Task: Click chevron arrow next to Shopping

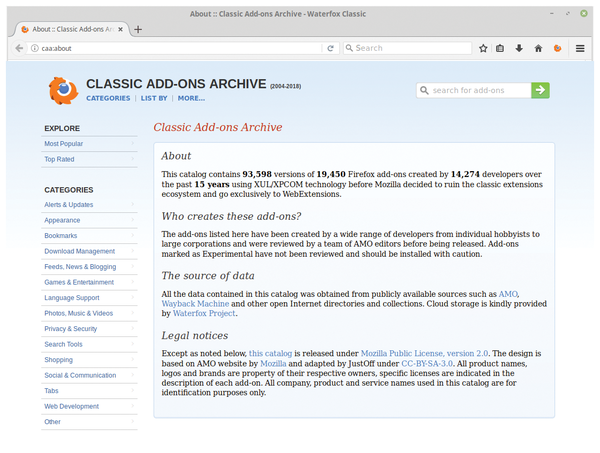Action: click(133, 359)
